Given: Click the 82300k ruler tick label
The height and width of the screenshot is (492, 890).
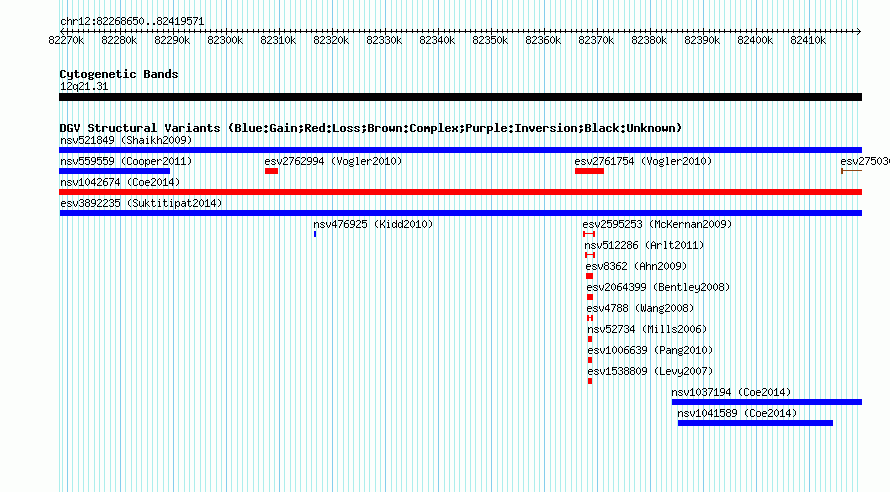Looking at the screenshot, I should (225, 40).
